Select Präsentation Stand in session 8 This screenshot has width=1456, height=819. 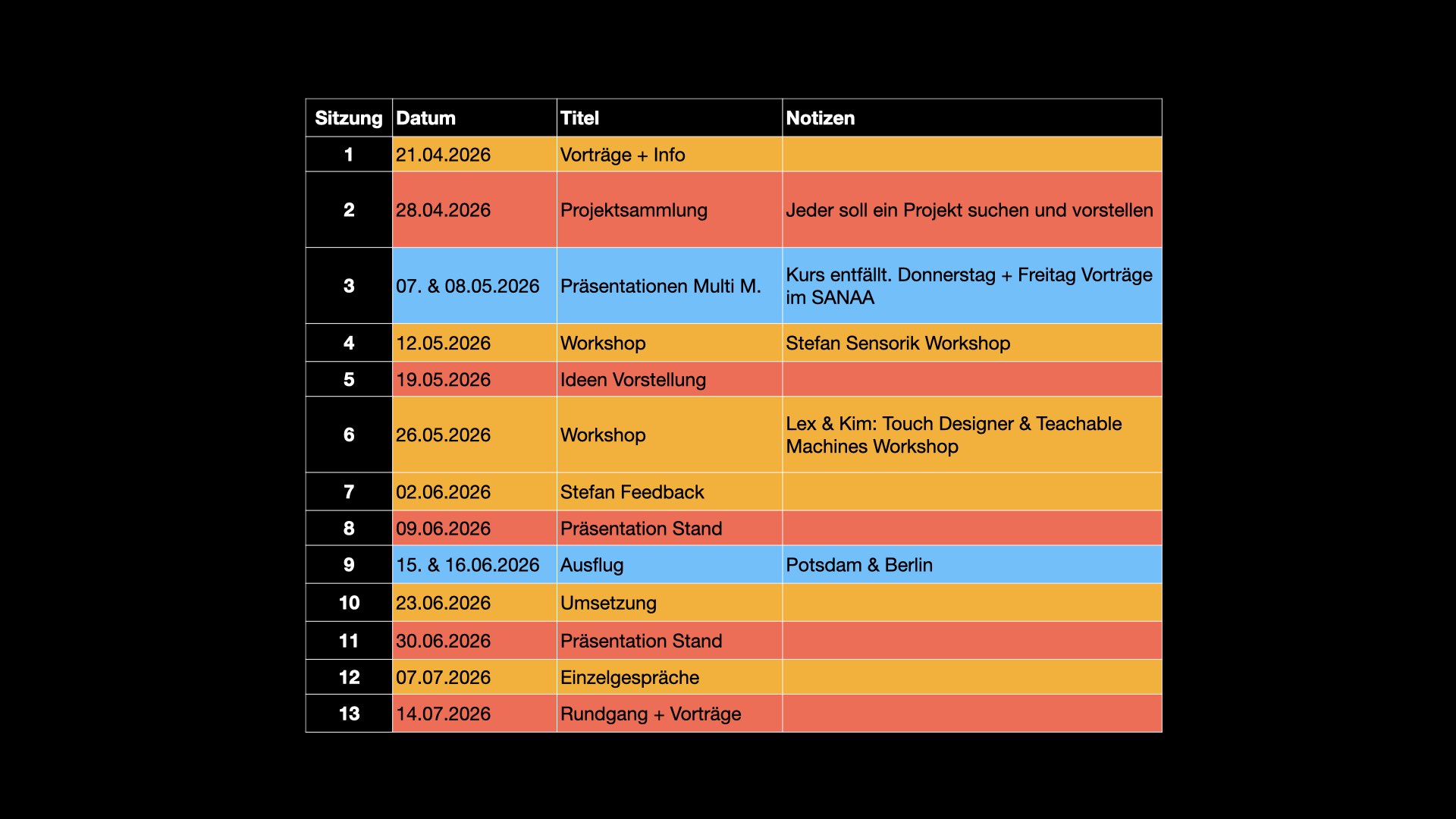pyautogui.click(x=670, y=528)
